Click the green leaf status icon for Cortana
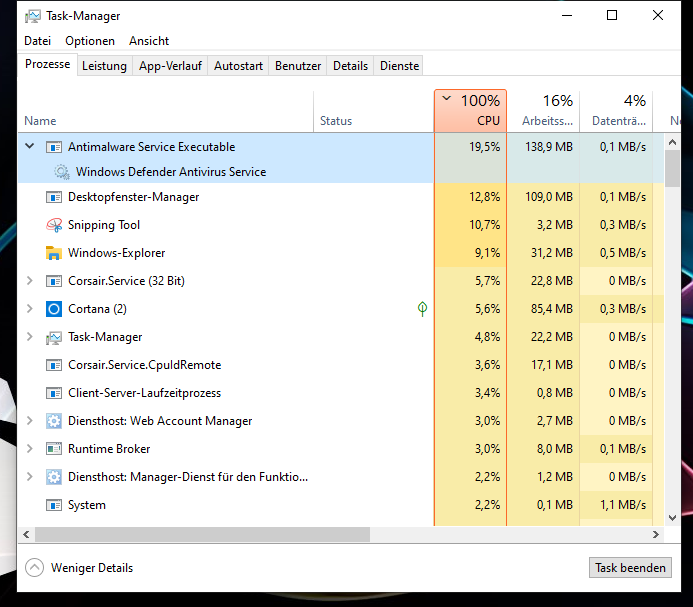Screen dimensions: 693x607 (422, 309)
